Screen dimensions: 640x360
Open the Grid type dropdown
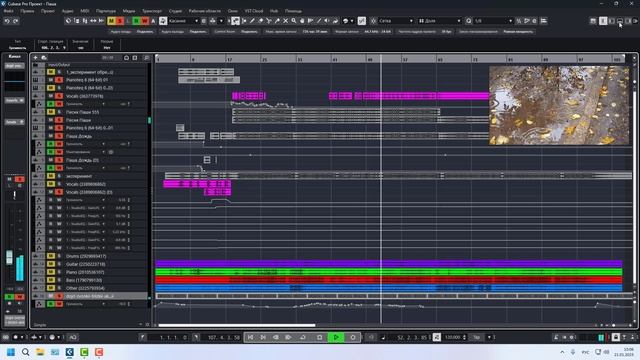tap(440, 21)
